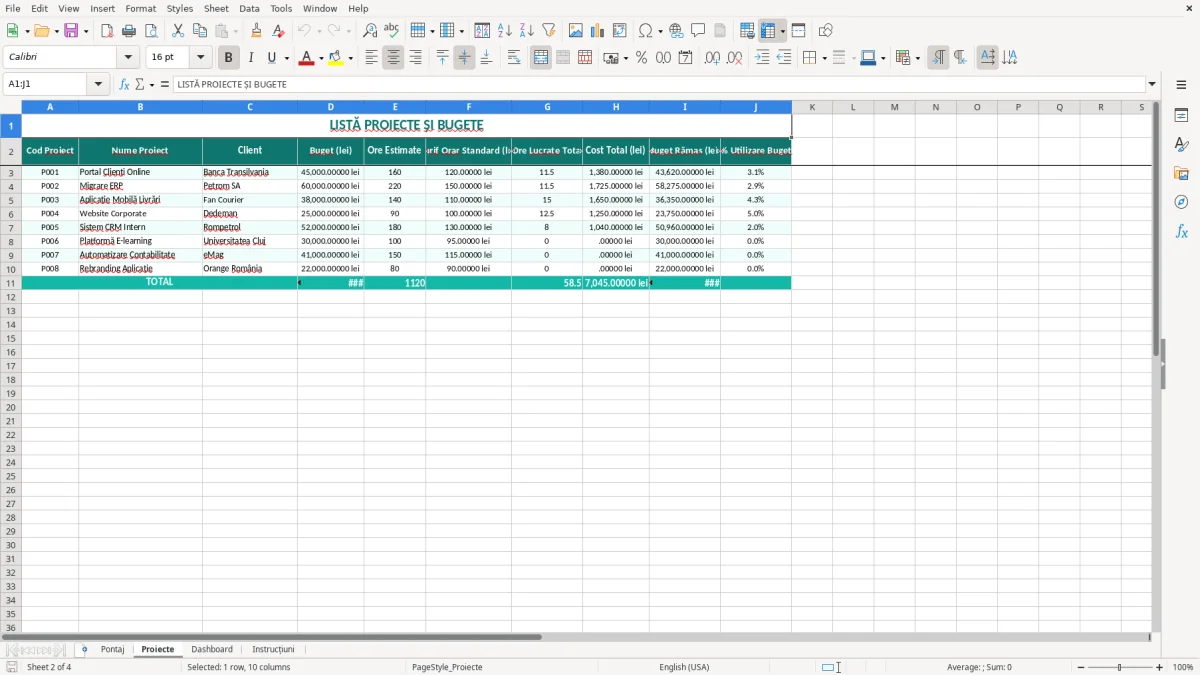Open the sidebar Properties panel

1181,115
